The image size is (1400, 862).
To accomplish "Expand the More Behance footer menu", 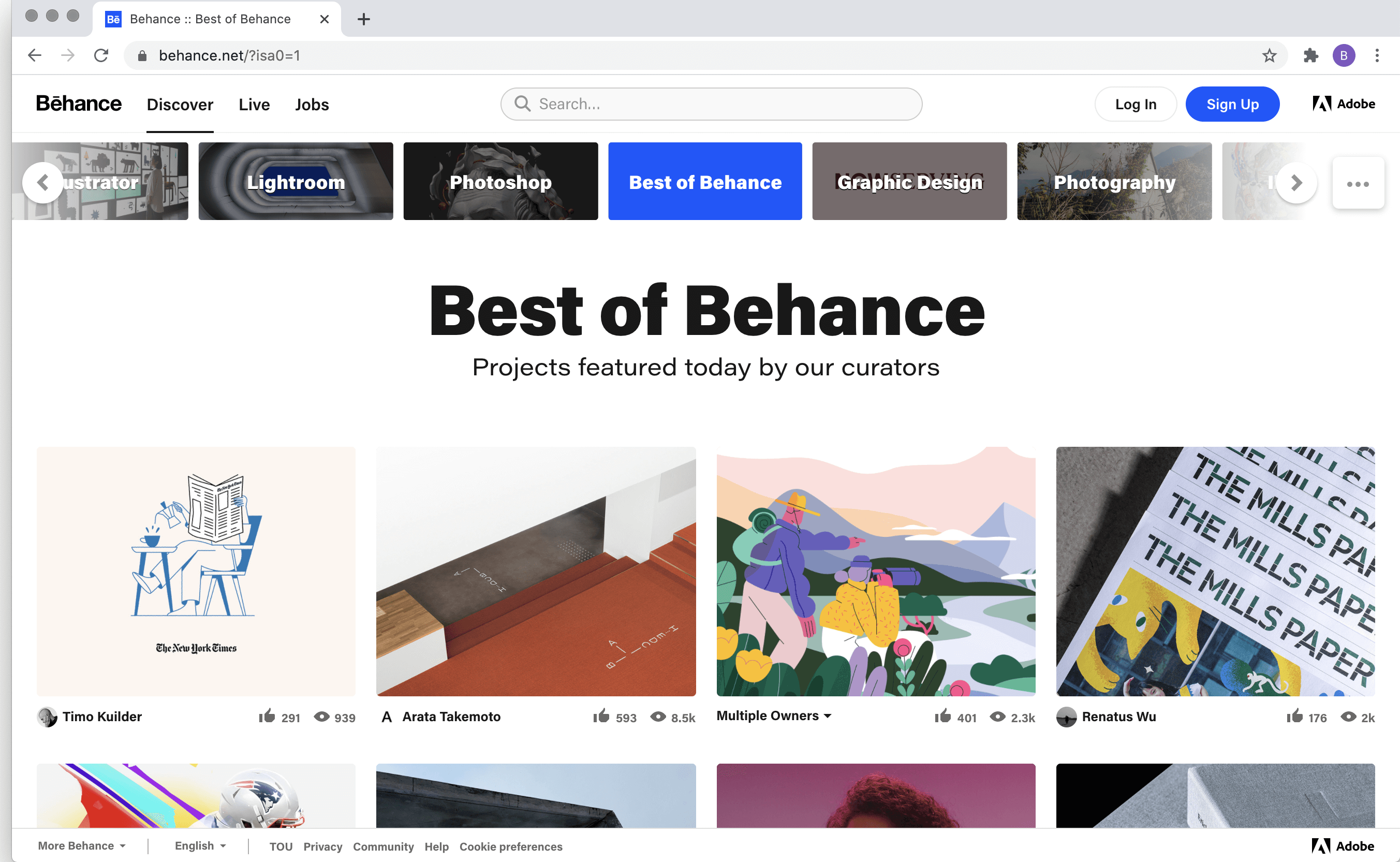I will [x=81, y=845].
